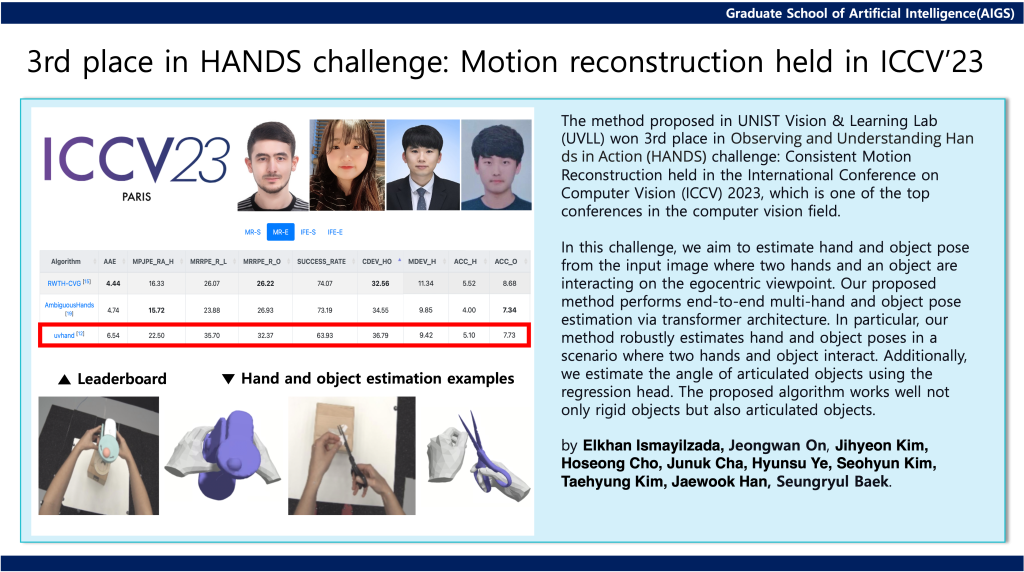Image resolution: width=1024 pixels, height=572 pixels.
Task: Sort by the SUCCESS_RATE column header
Action: point(322,261)
